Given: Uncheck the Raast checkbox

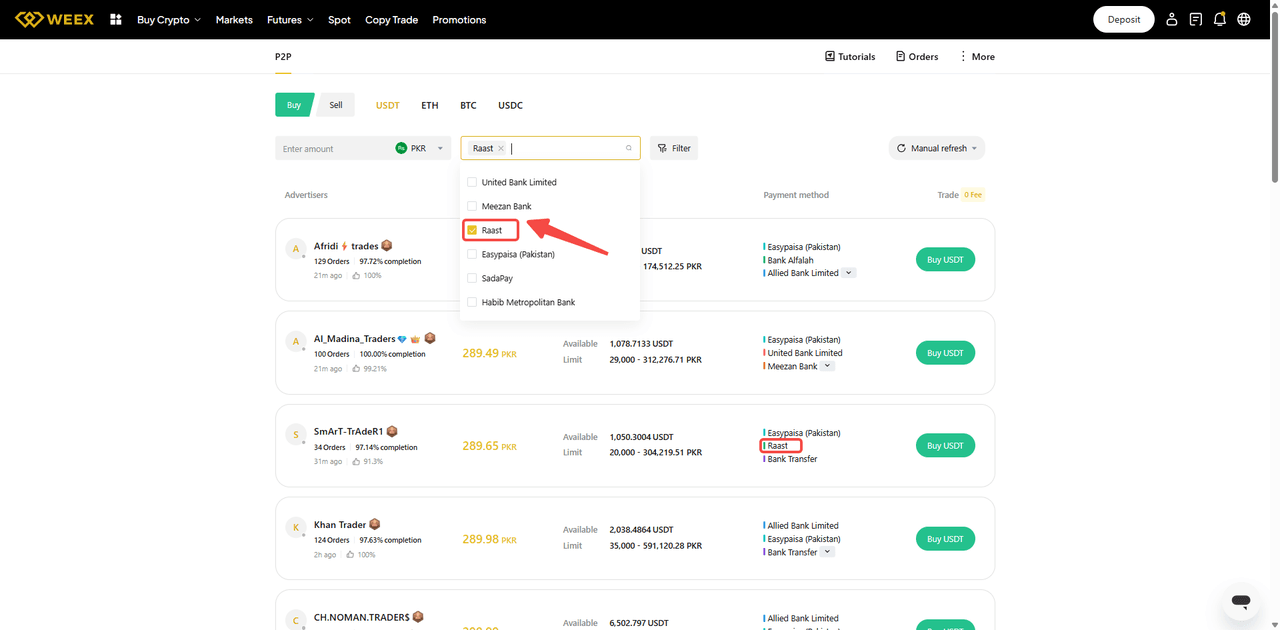Looking at the screenshot, I should (x=473, y=230).
